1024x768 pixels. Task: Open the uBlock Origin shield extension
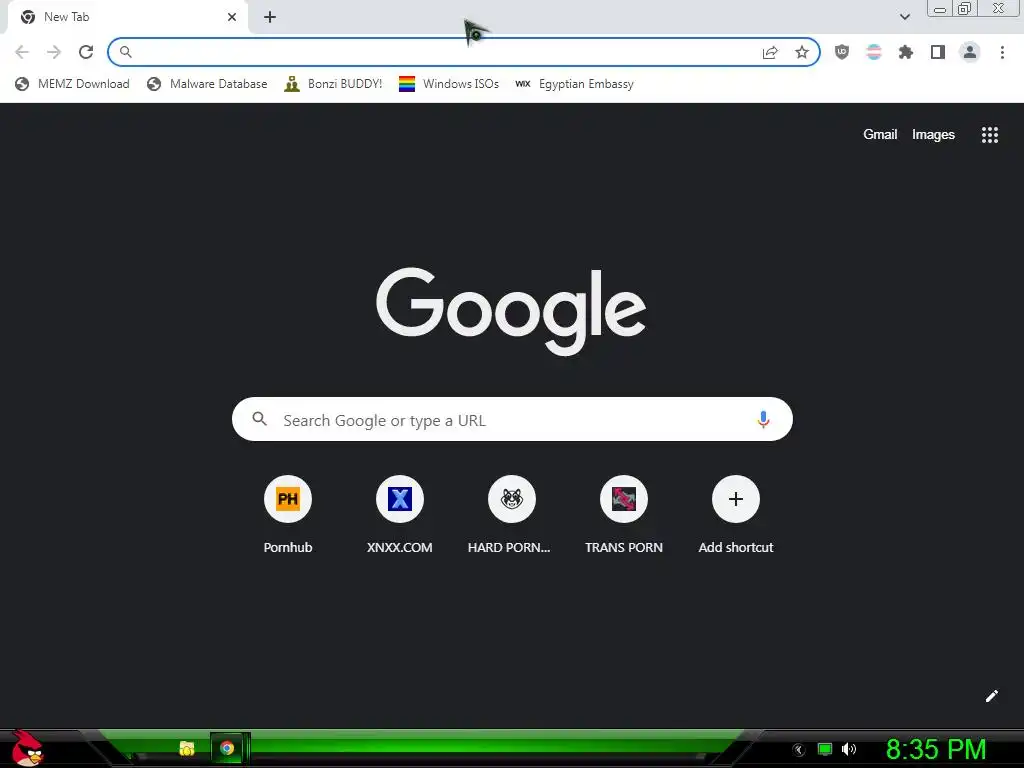click(x=842, y=52)
